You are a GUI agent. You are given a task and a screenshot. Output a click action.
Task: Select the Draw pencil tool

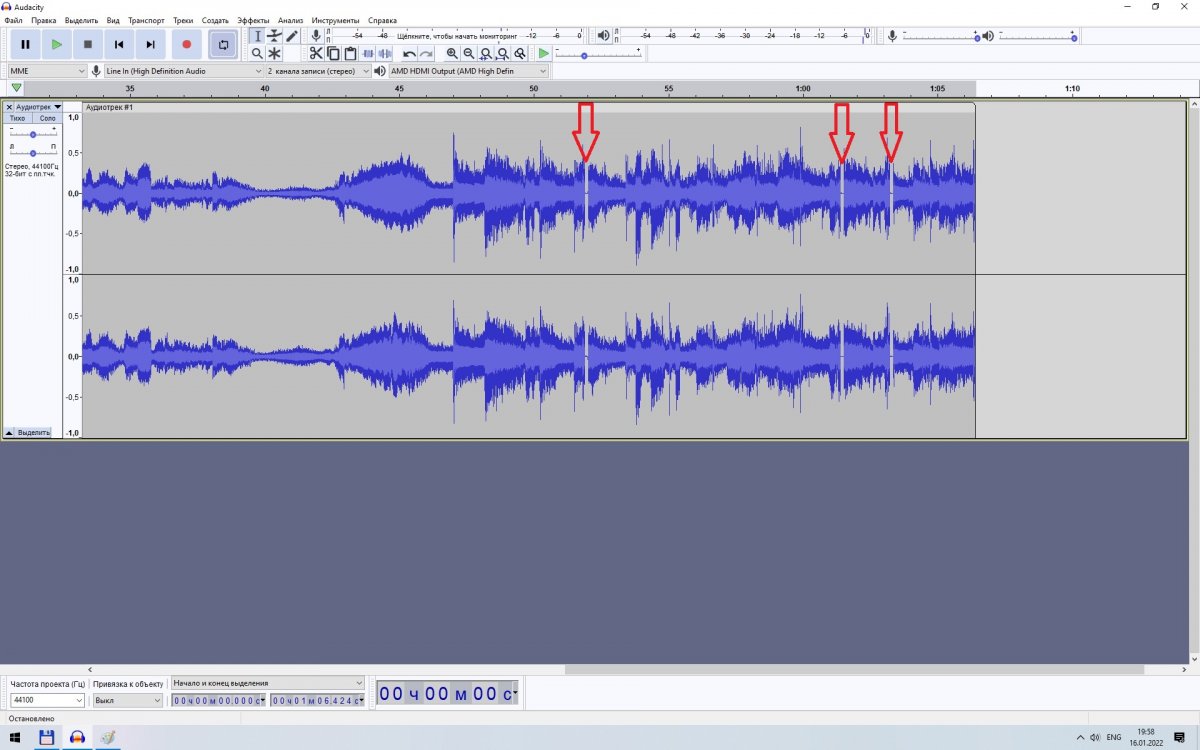pos(291,36)
